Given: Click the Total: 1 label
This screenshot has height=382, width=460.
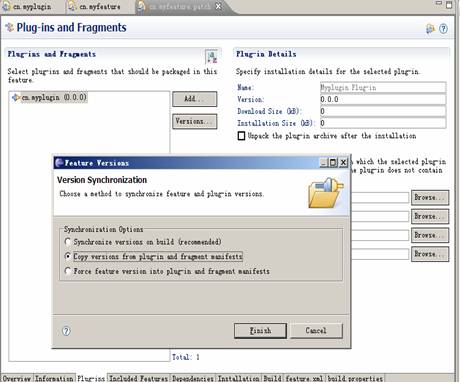Looking at the screenshot, I should click(186, 357).
